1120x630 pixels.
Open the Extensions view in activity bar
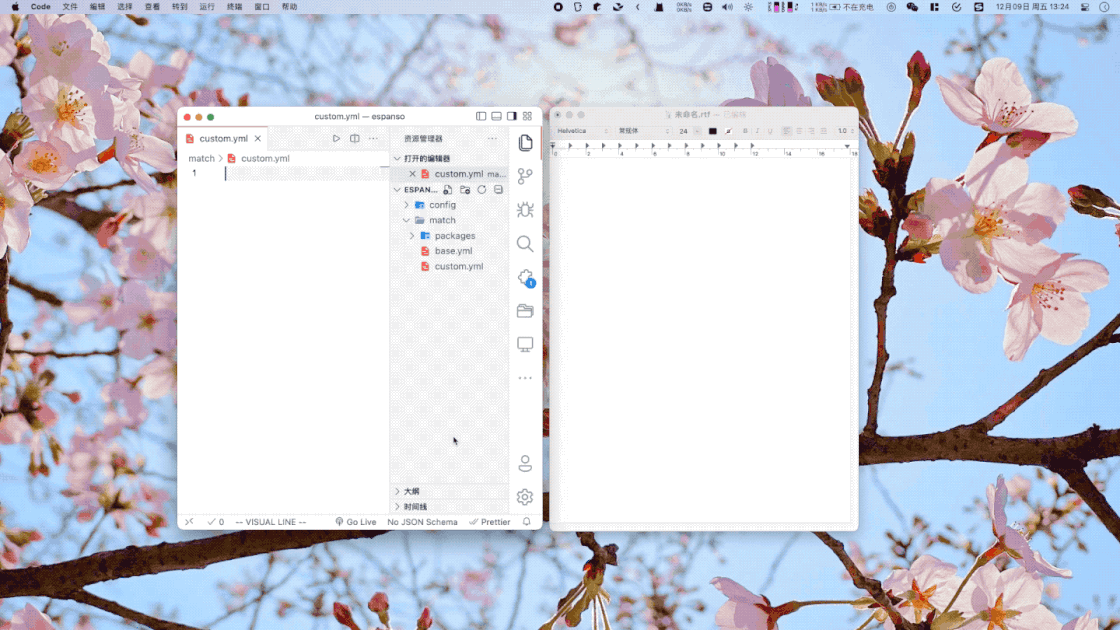(525, 278)
